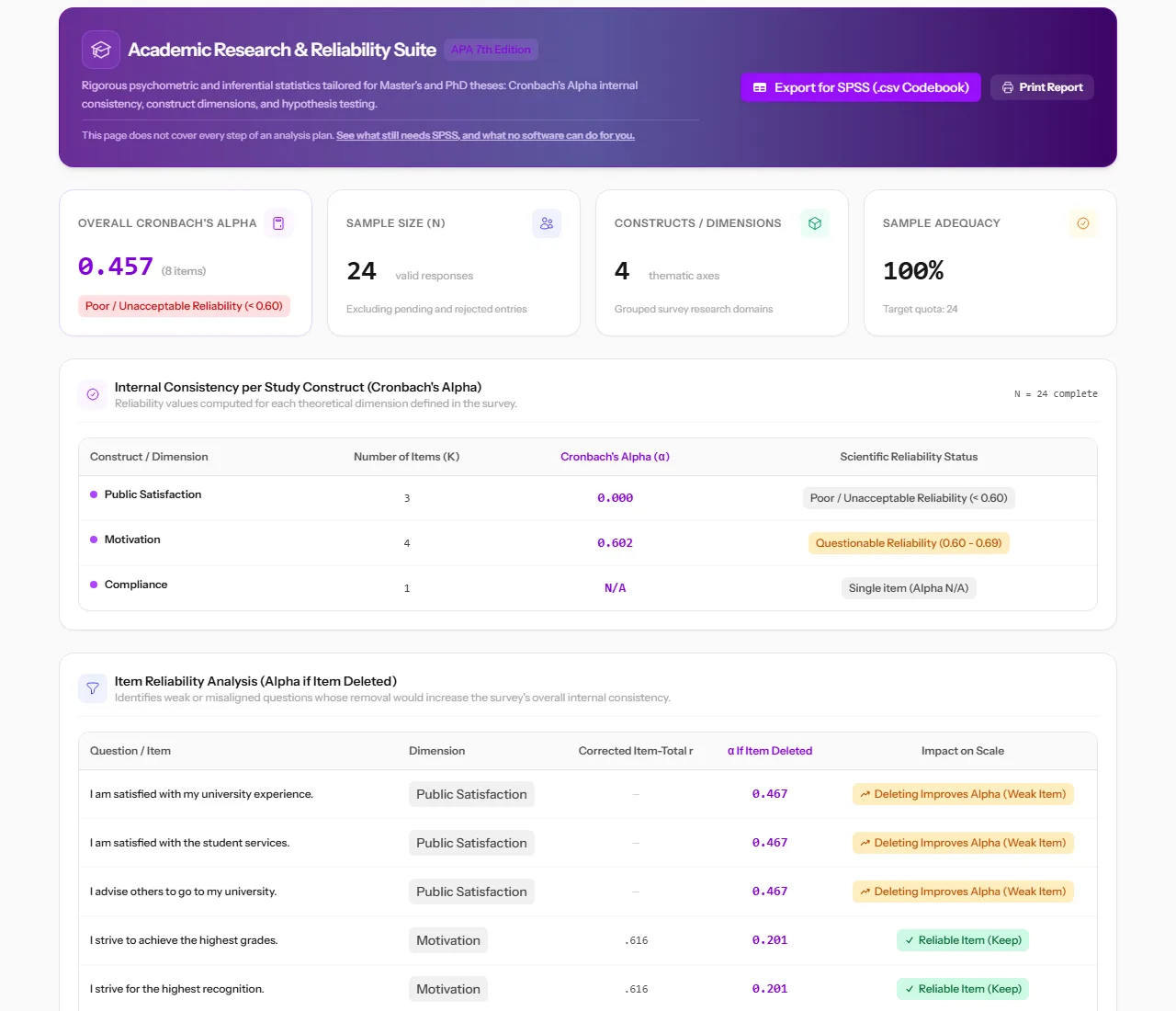Click the APA 7th Edition badge
The width and height of the screenshot is (1176, 1011).
point(491,50)
